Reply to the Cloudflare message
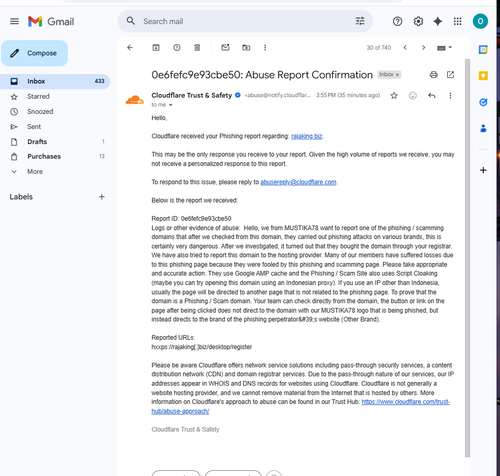The height and width of the screenshot is (476, 500). pos(432,96)
